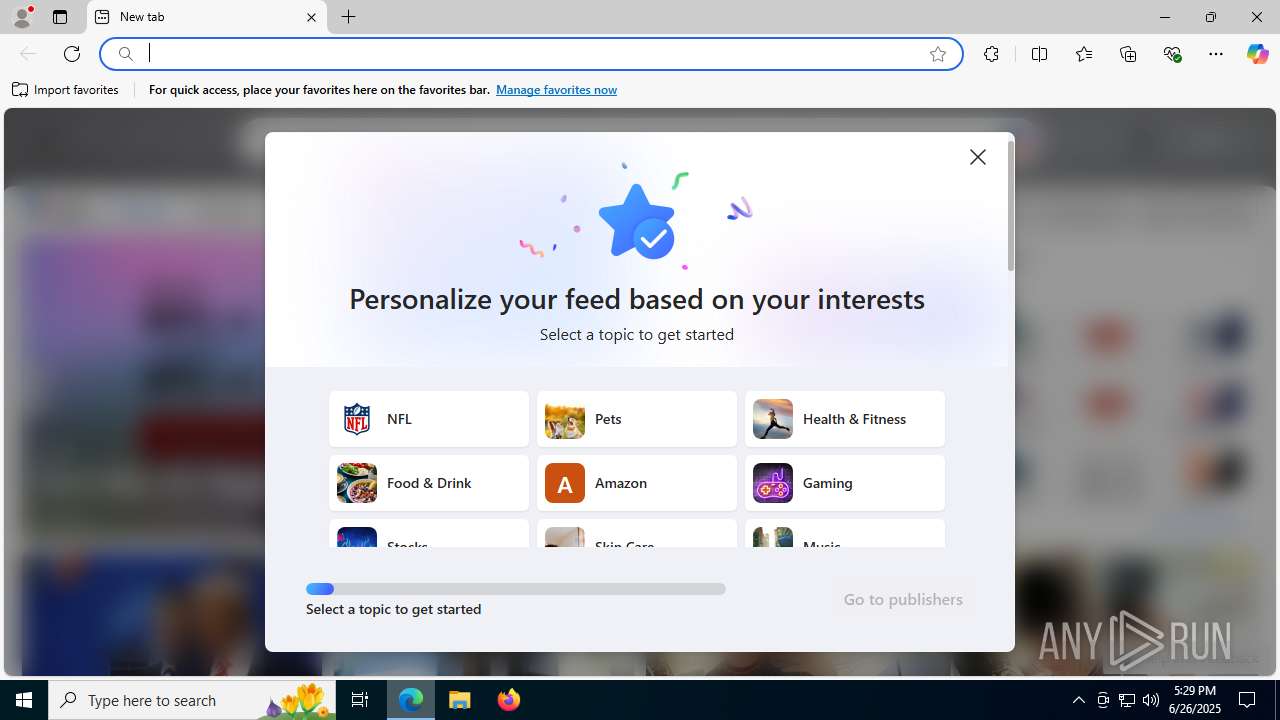Select the Music topic
Image resolution: width=1280 pixels, height=720 pixels.
(x=845, y=534)
